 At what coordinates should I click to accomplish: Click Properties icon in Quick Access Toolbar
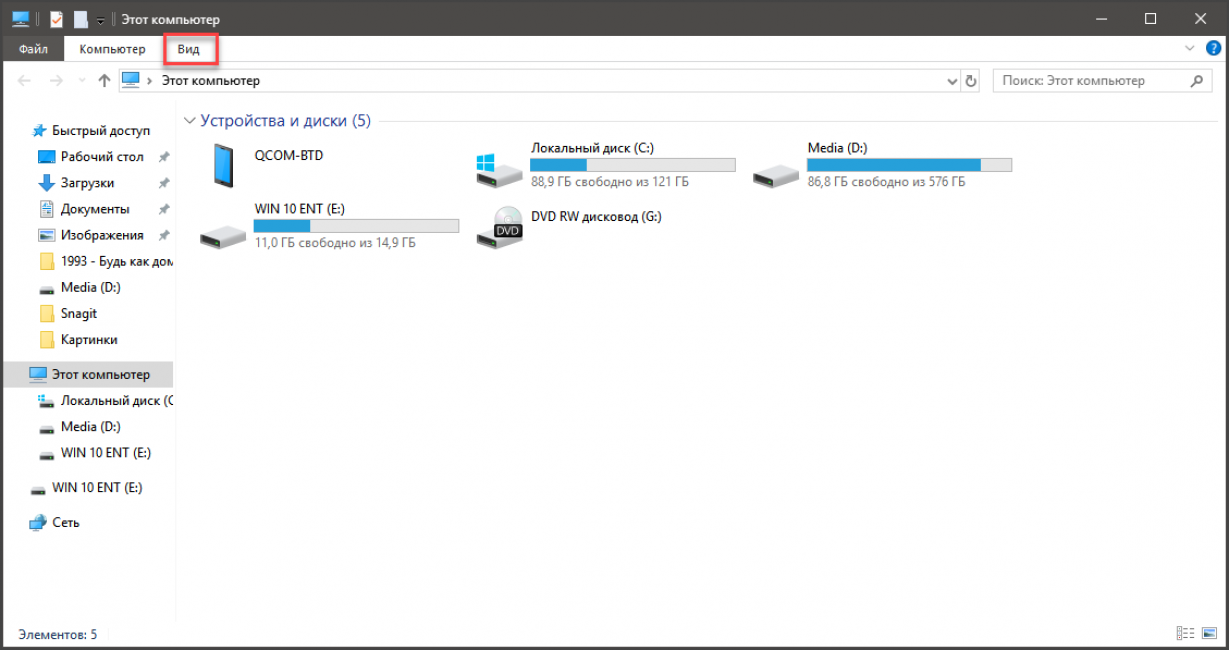[57, 19]
